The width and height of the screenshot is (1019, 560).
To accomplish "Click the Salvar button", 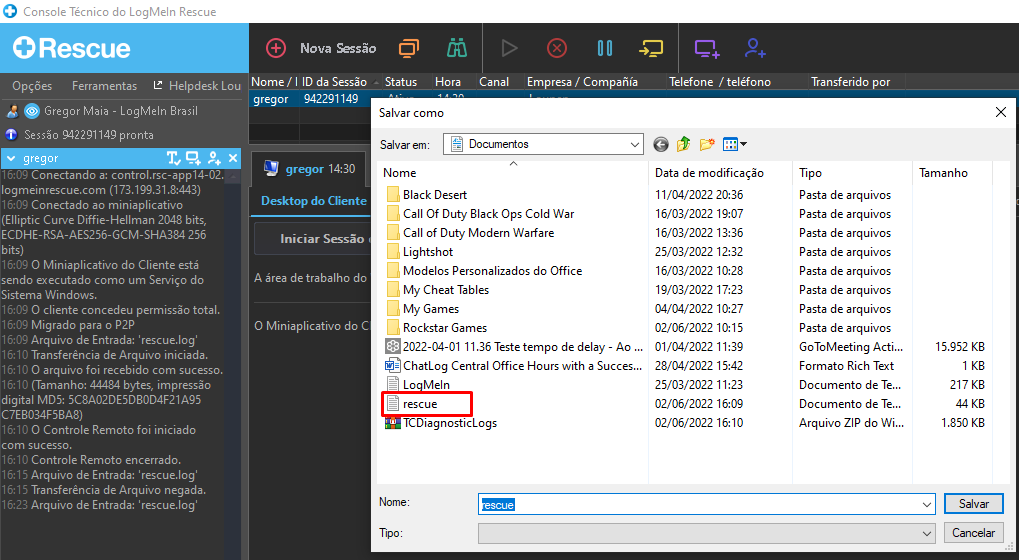I will (x=974, y=503).
